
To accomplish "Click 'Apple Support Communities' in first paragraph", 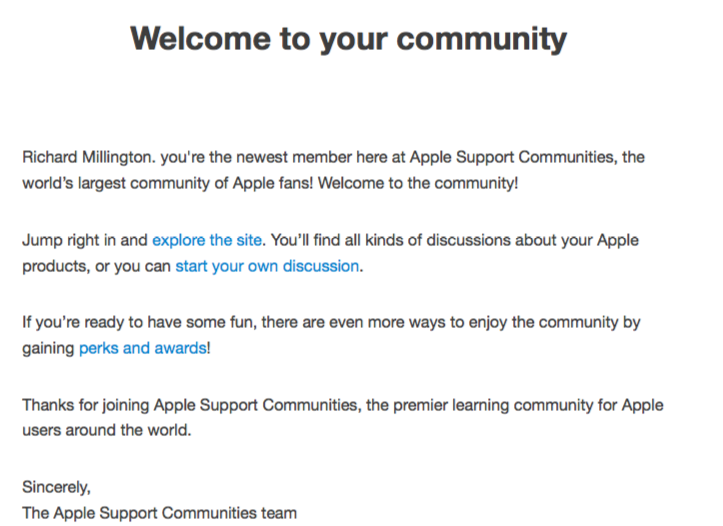I will point(512,157).
